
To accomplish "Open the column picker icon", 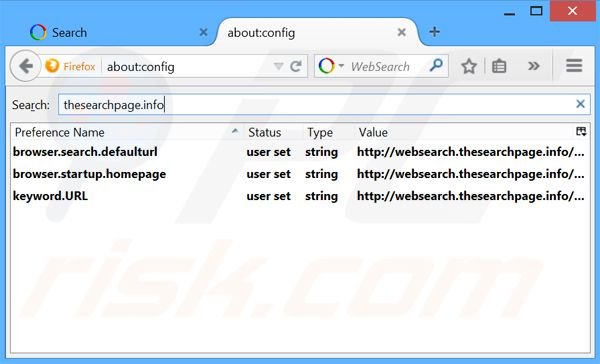I will click(581, 132).
